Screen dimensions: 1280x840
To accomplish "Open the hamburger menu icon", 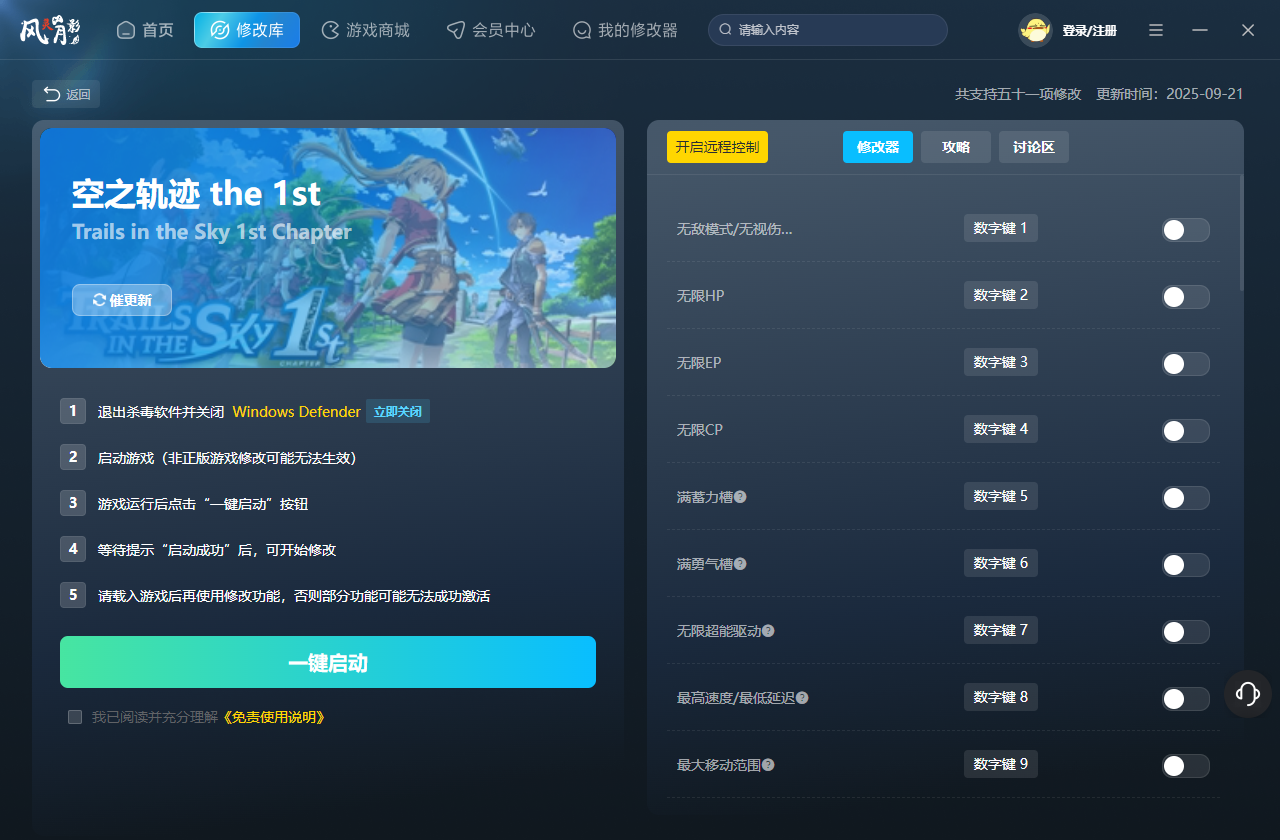I will [x=1155, y=30].
